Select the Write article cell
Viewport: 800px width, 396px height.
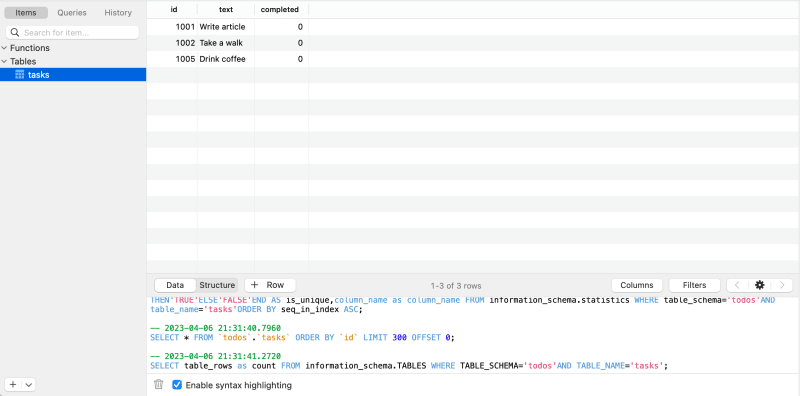coord(226,27)
